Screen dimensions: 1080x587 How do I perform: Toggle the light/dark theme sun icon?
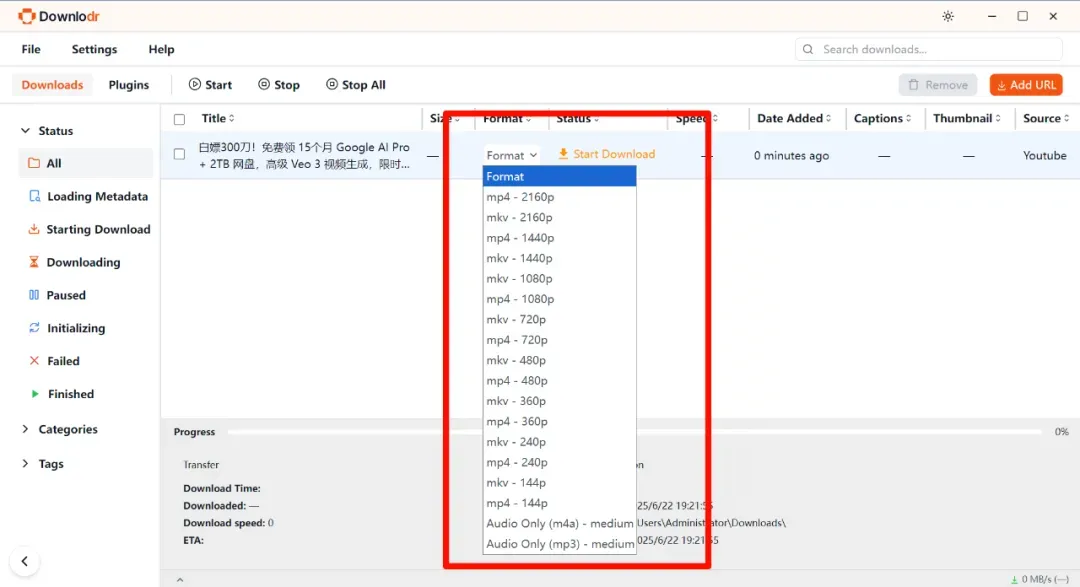948,16
